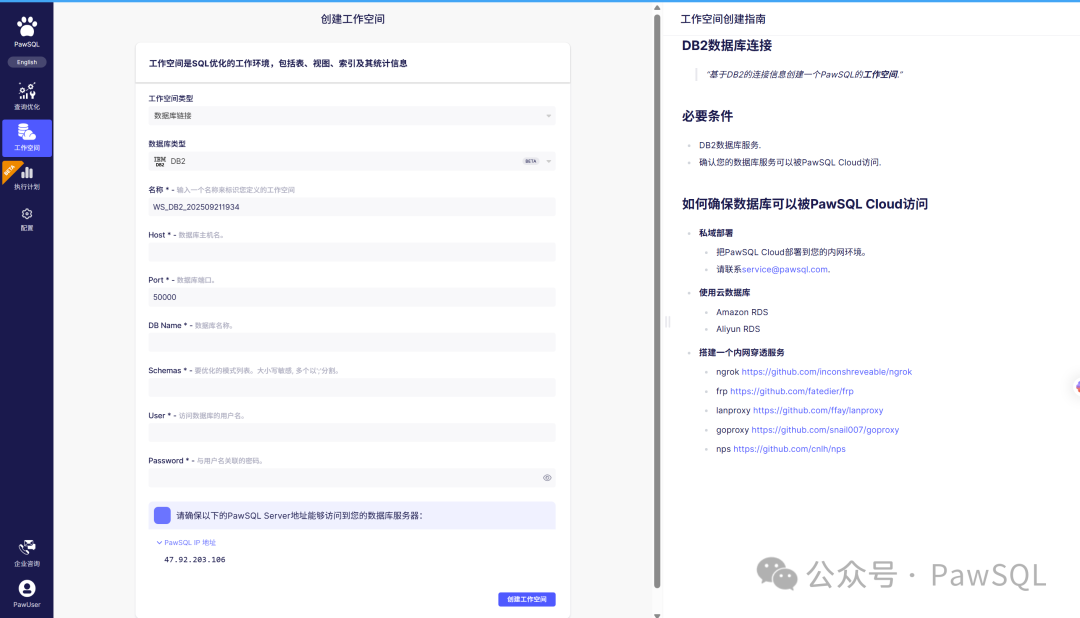This screenshot has width=1080, height=618.
Task: Click the BETA badge in database type field
Action: point(530,161)
